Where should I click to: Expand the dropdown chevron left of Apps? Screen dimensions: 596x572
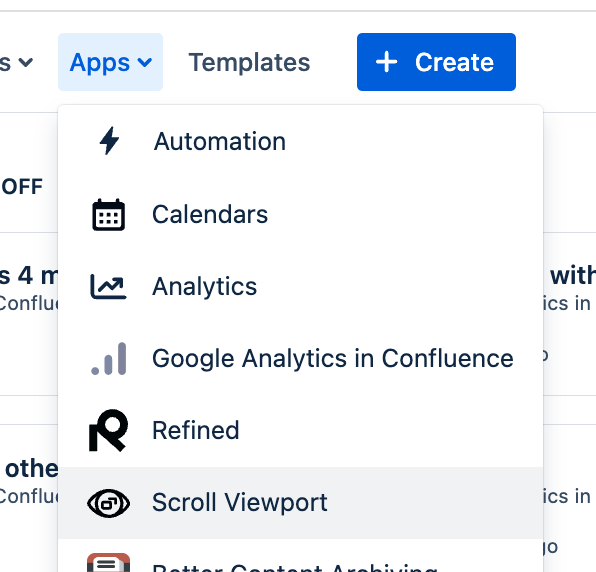pyautogui.click(x=25, y=62)
